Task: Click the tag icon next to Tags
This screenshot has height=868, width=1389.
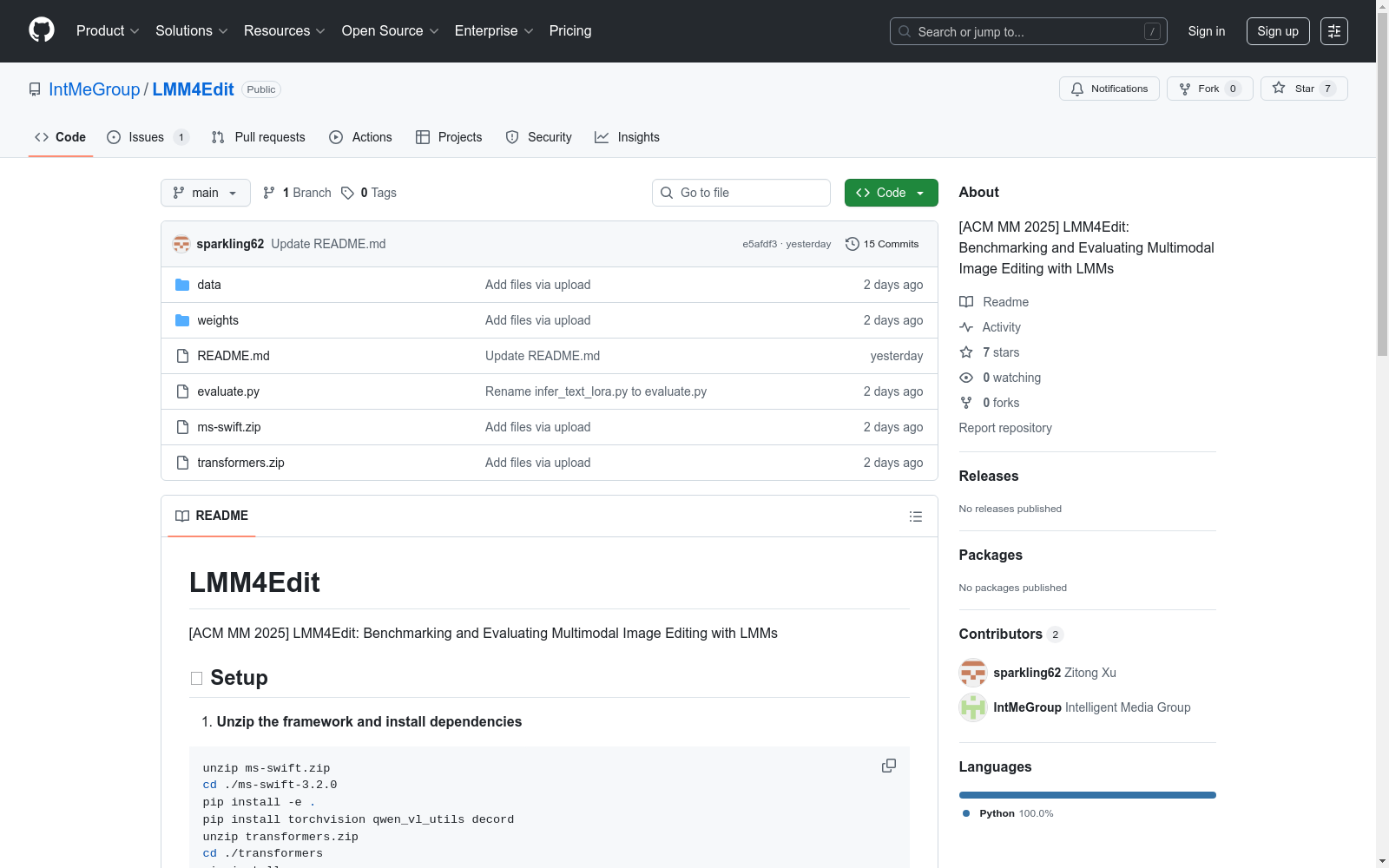Action: point(347,193)
